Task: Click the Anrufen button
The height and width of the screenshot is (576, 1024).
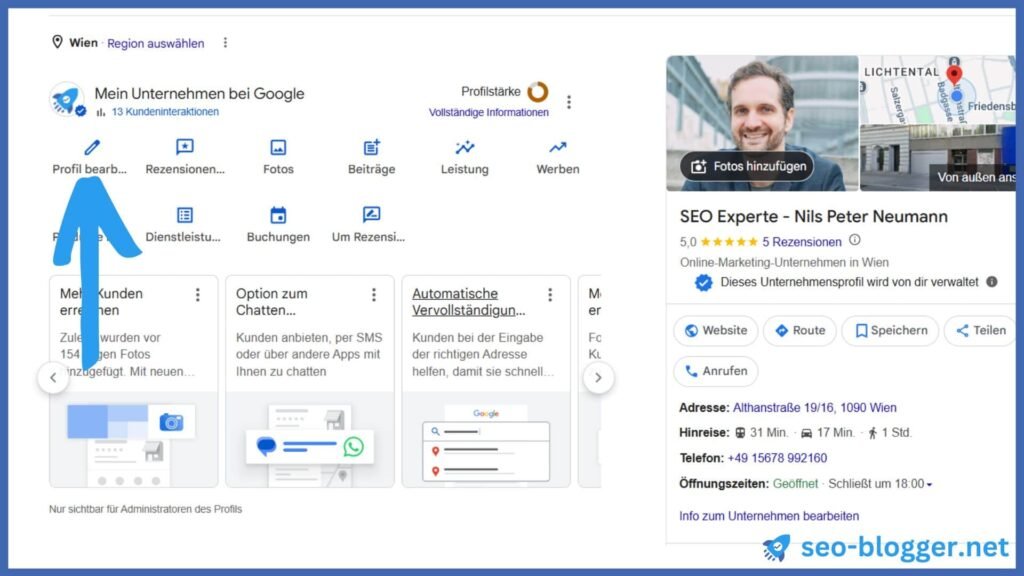Action: tap(716, 371)
